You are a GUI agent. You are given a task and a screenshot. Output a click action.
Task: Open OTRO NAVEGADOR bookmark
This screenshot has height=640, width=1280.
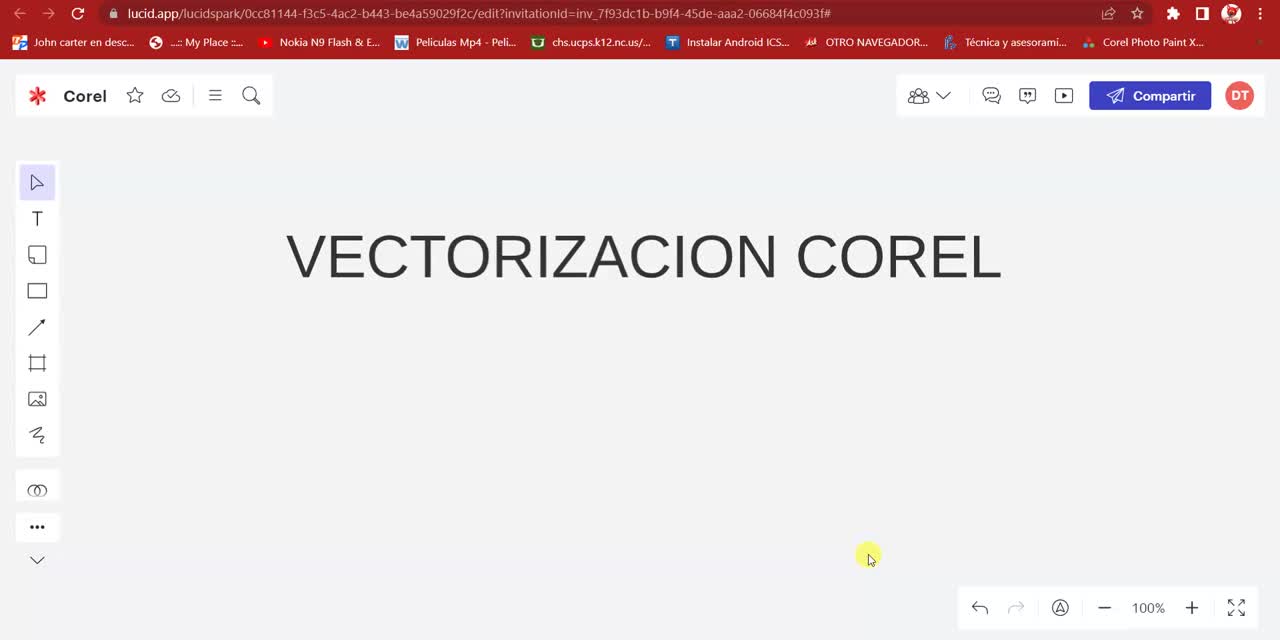point(867,42)
